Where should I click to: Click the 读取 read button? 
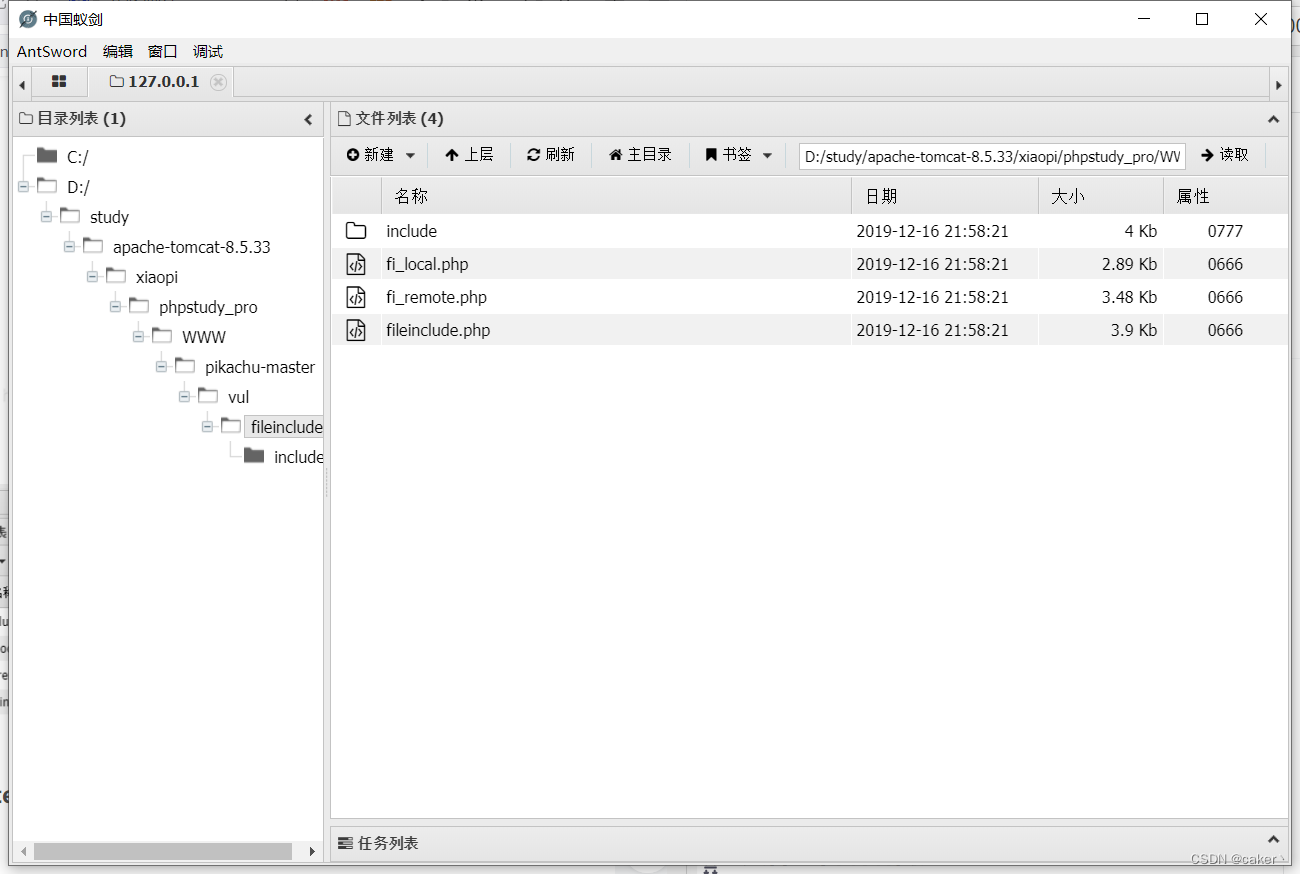[x=1225, y=155]
